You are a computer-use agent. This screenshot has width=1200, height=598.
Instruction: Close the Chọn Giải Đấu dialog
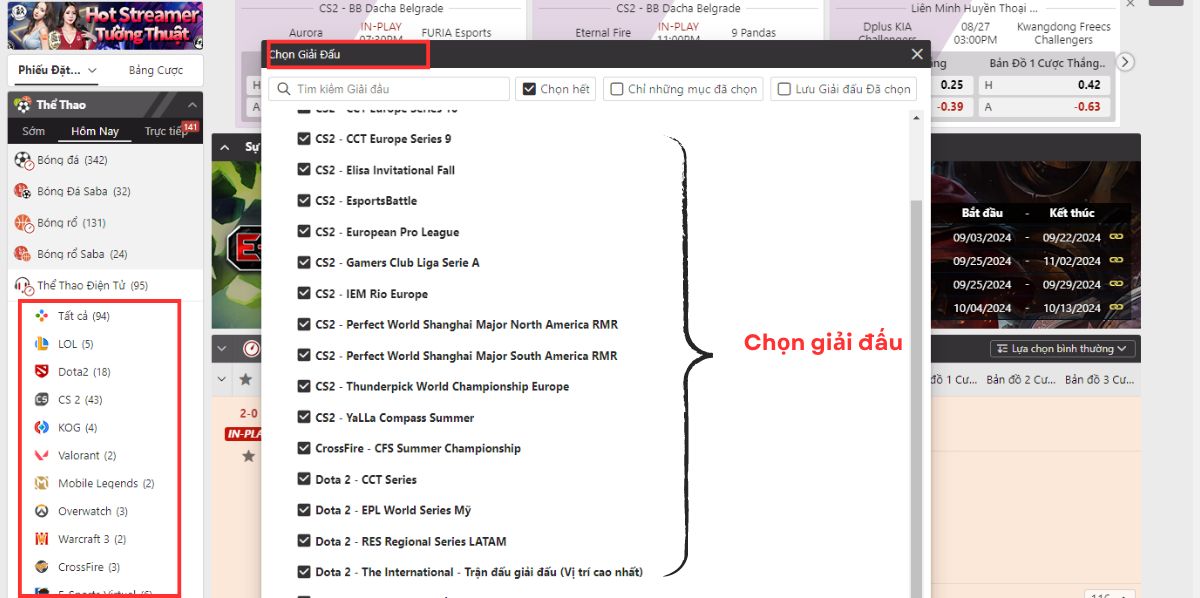(917, 54)
